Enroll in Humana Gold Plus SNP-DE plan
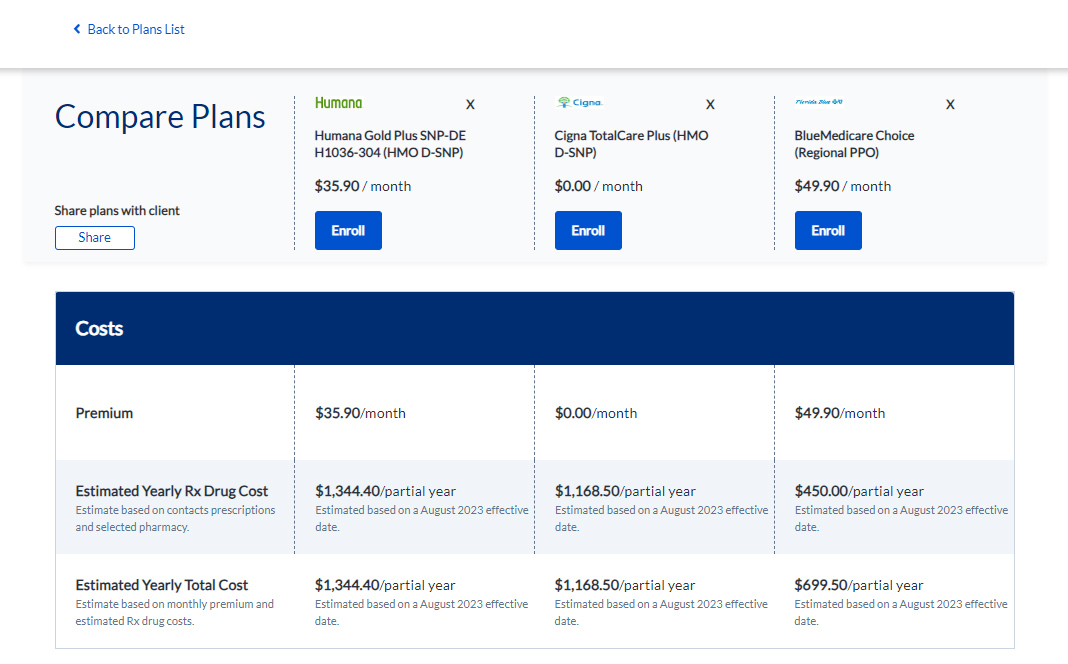Image resolution: width=1068 pixels, height=664 pixels. click(x=348, y=230)
